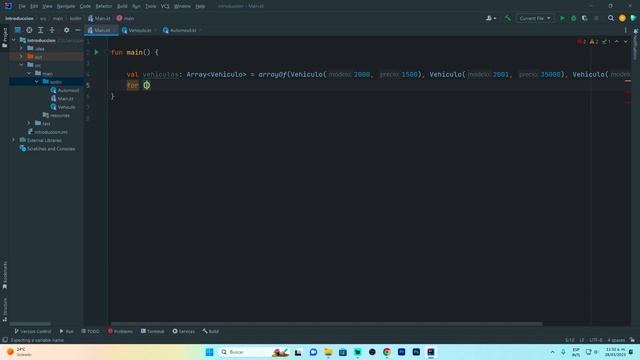640x360 pixels.
Task: Open the Version Control tool window
Action: 33,331
